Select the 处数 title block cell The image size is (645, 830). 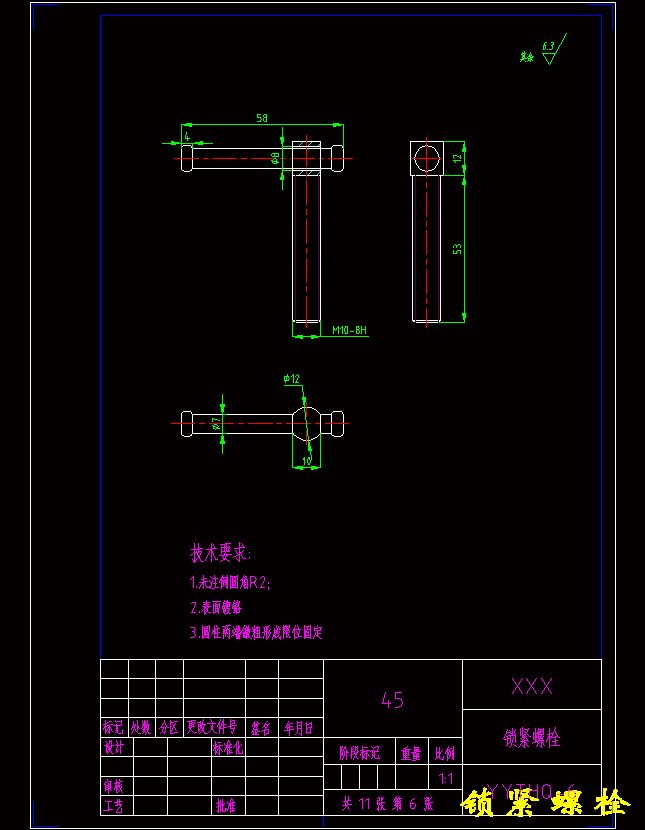141,728
